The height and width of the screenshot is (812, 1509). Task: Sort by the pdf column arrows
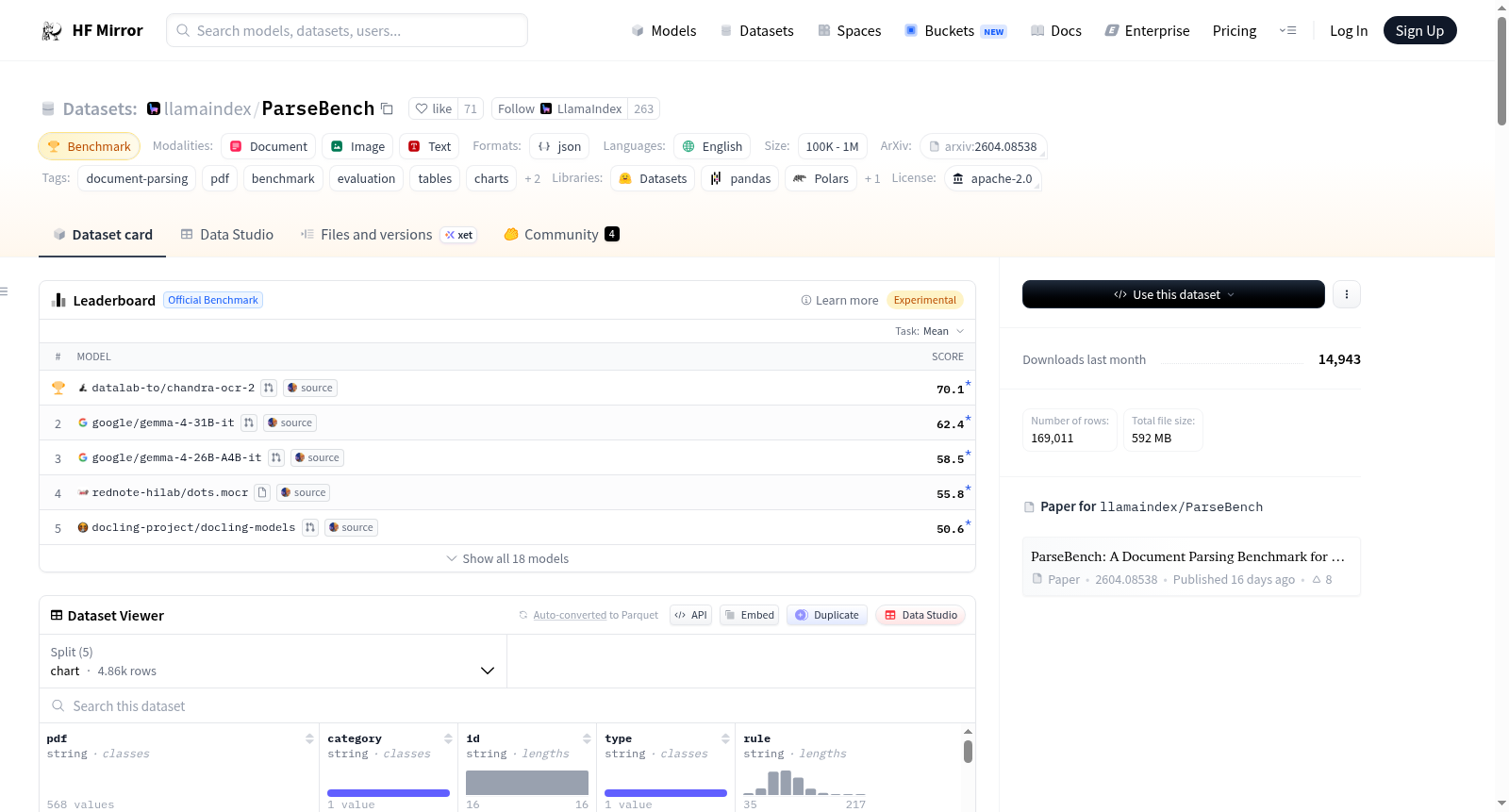coord(309,738)
